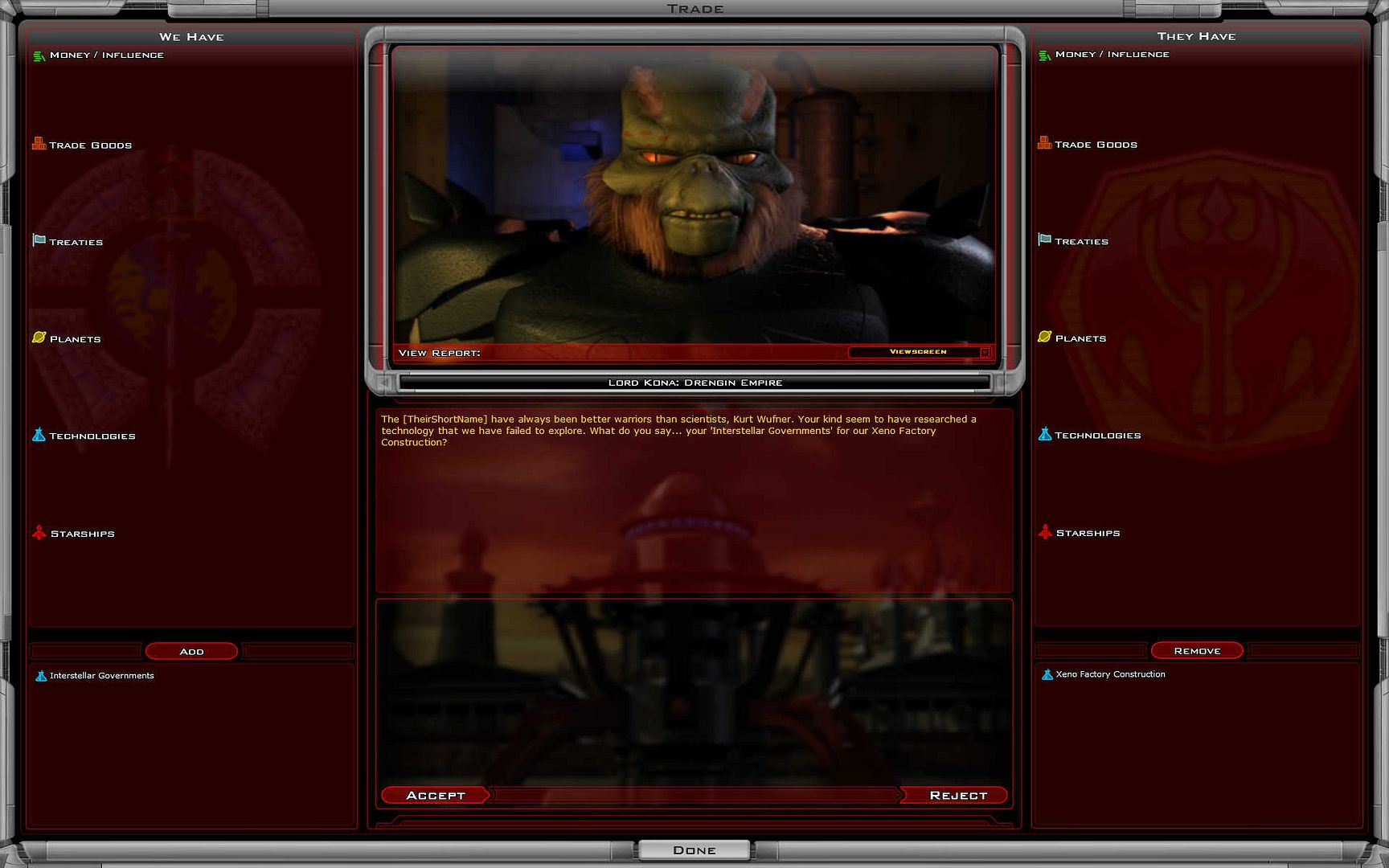Click the Drengin dialogue message text
Screen dimensions: 1389x868
(679, 431)
